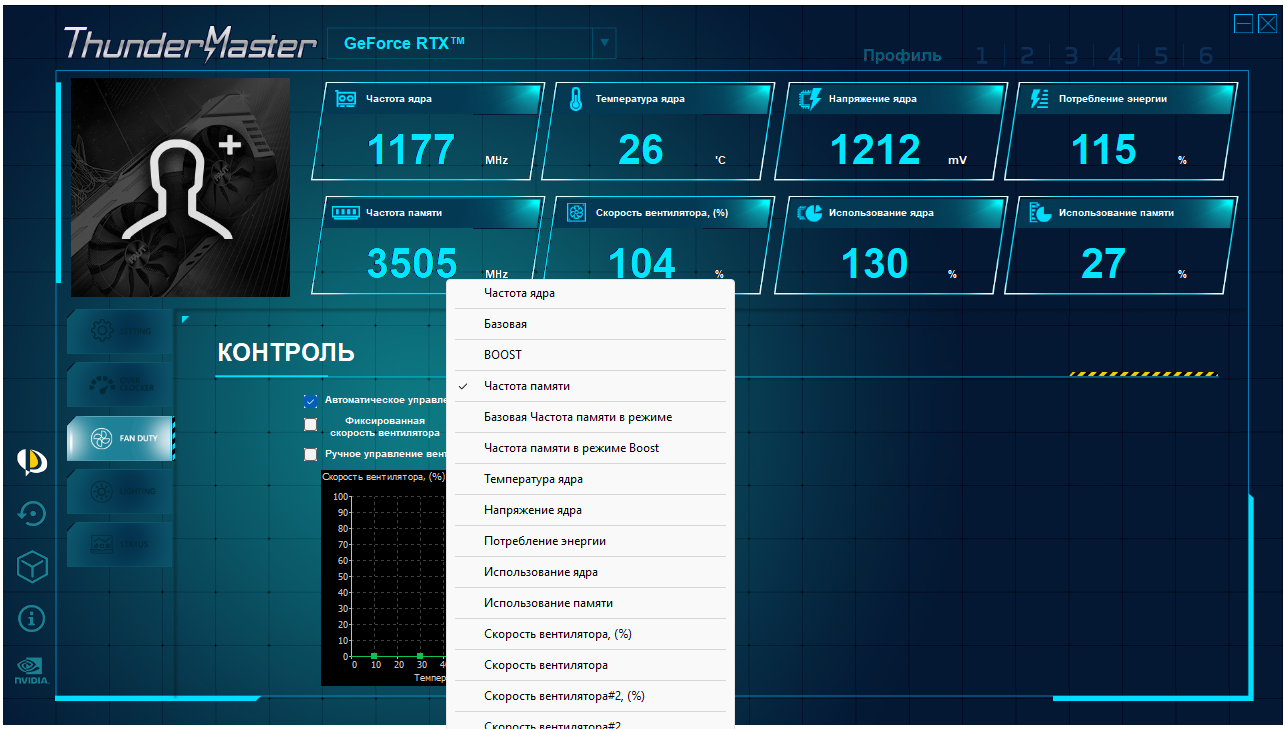Select profile 5
This screenshot has height=729, width=1285.
(1160, 56)
